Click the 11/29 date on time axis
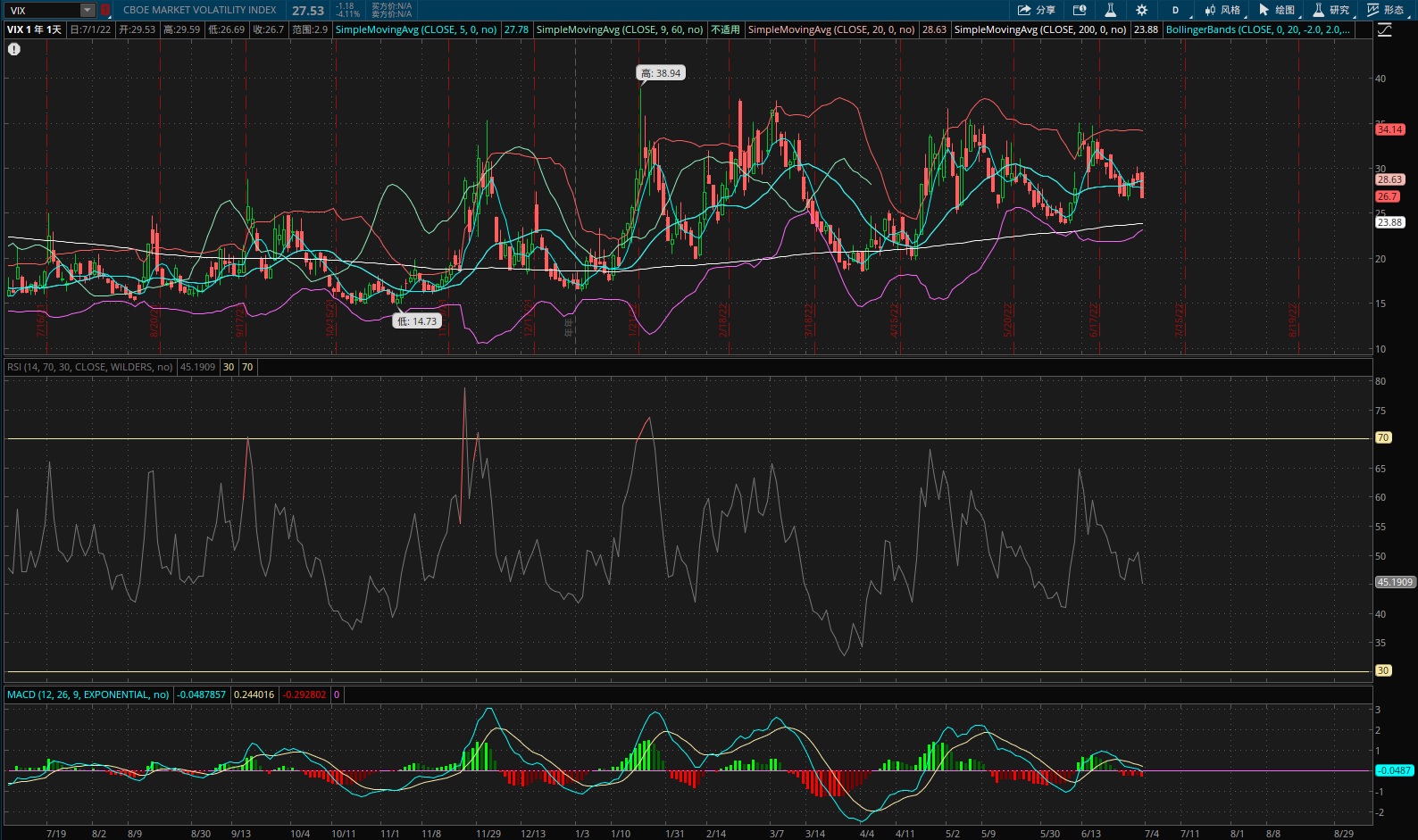This screenshot has height=840, width=1418. click(488, 834)
